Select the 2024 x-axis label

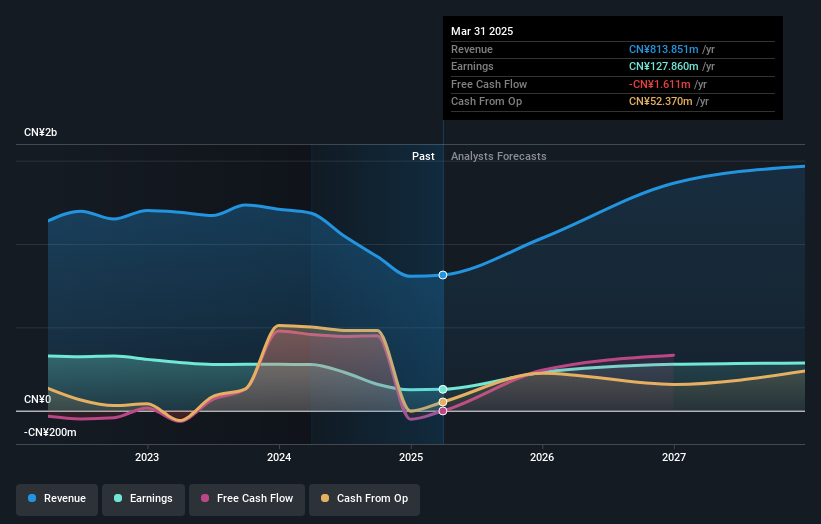[x=279, y=457]
